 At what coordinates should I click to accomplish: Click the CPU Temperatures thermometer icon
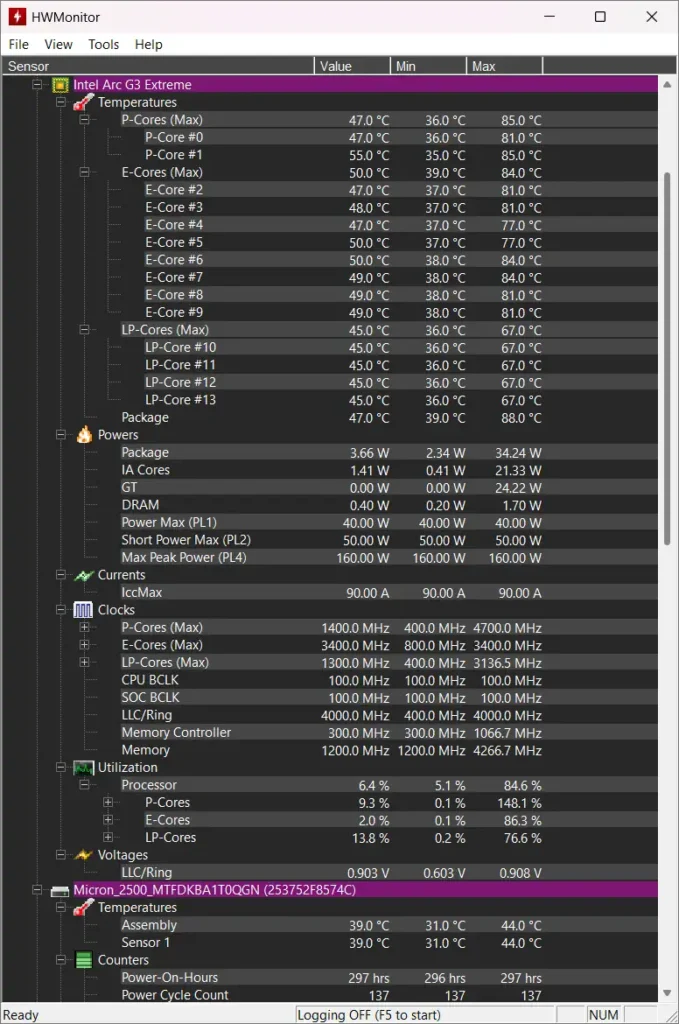[84, 103]
